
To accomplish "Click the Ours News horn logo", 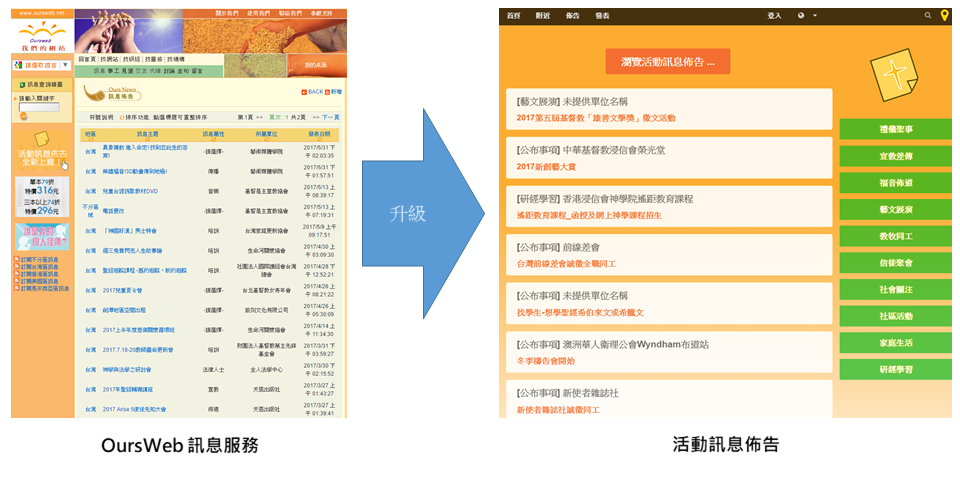I will click(95, 94).
